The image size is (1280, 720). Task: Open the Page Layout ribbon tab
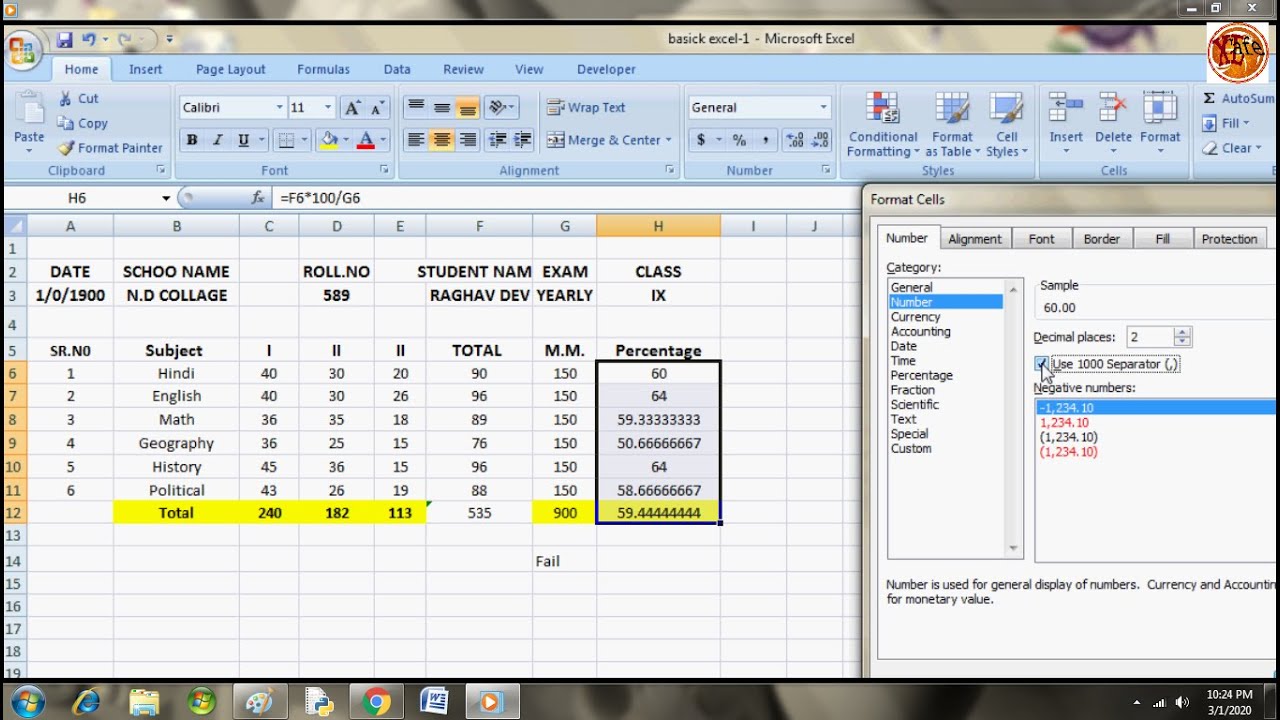click(x=231, y=69)
